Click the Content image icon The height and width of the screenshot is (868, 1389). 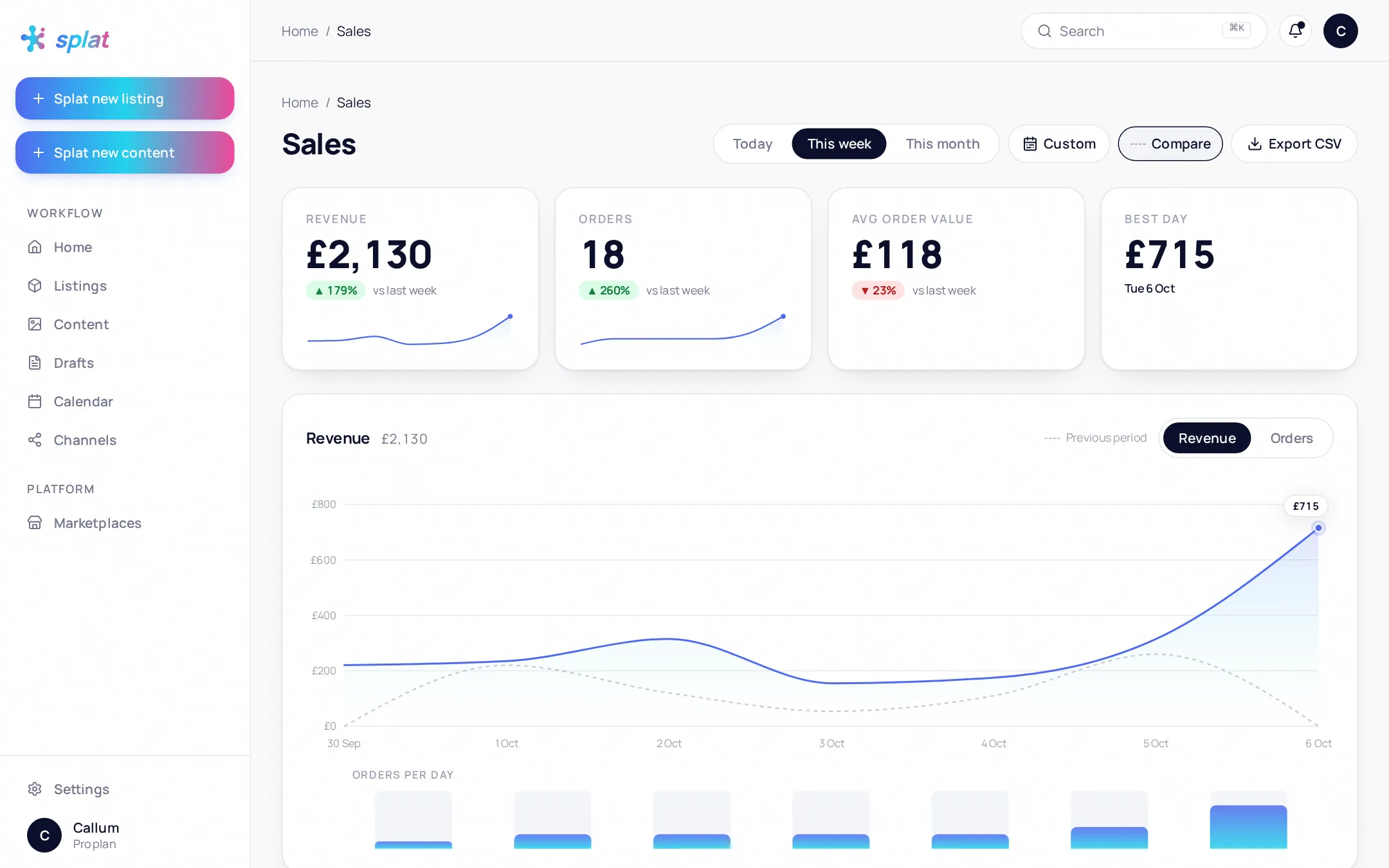(35, 324)
